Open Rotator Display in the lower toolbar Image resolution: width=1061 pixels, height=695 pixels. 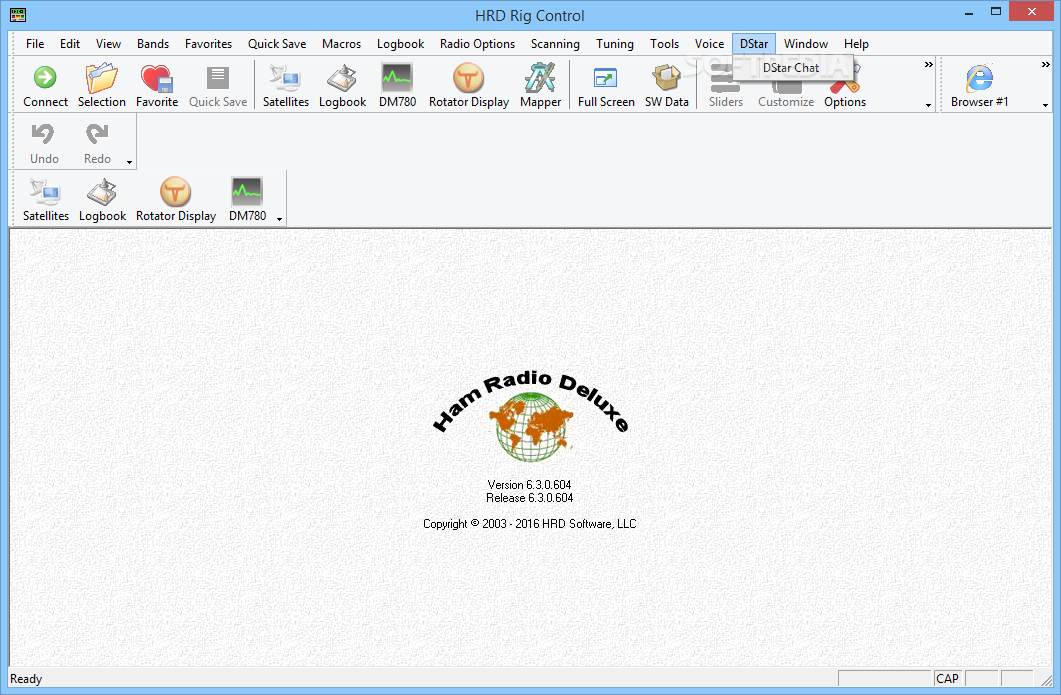pos(175,192)
